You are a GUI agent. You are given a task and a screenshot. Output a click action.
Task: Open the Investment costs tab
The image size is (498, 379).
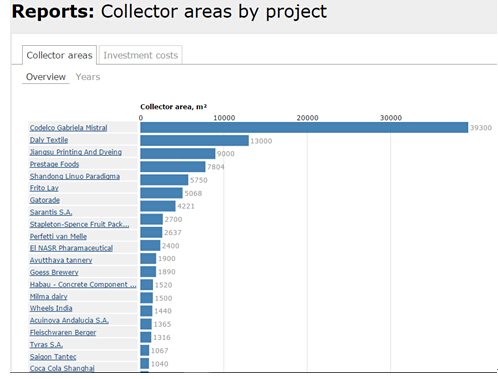point(141,55)
